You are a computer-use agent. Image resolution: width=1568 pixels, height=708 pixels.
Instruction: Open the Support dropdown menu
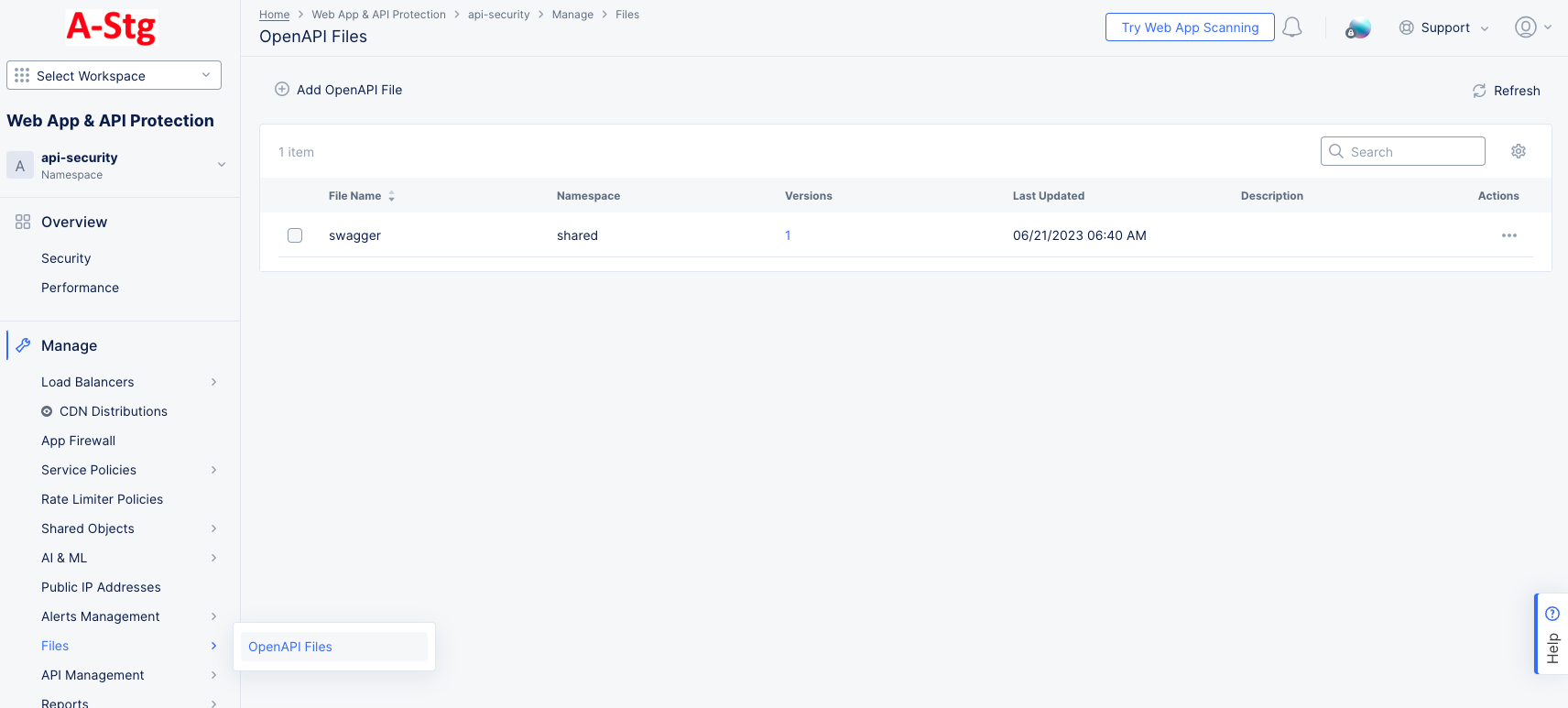coord(1444,27)
